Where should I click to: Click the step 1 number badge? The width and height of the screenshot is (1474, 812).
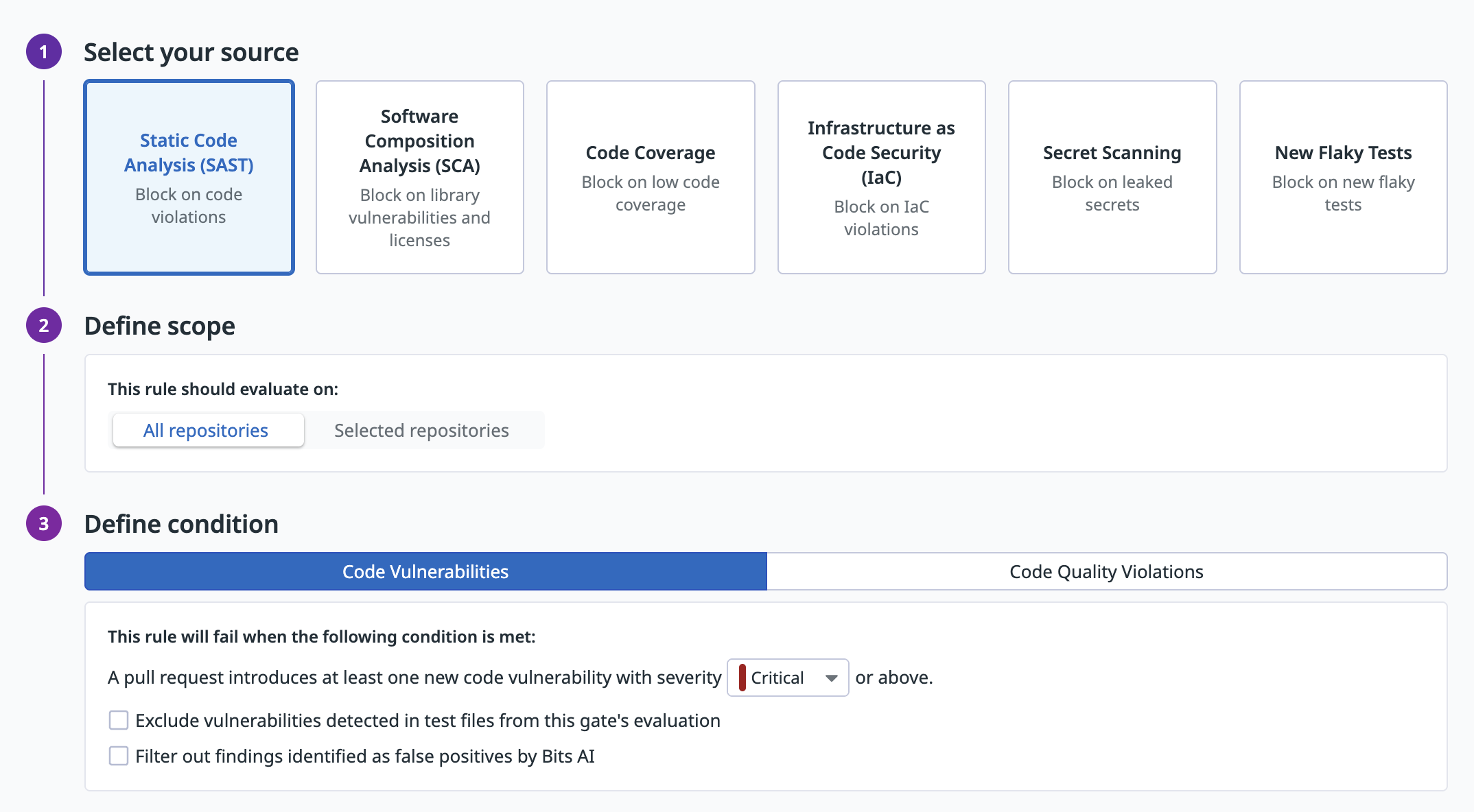coord(44,52)
